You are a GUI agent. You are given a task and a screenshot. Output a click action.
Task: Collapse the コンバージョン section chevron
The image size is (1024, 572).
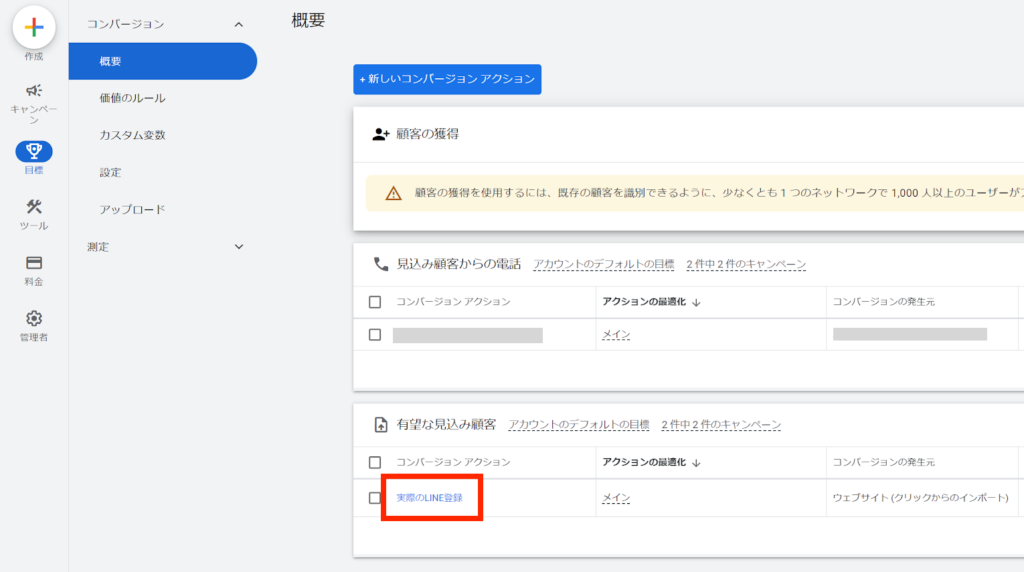click(x=238, y=24)
